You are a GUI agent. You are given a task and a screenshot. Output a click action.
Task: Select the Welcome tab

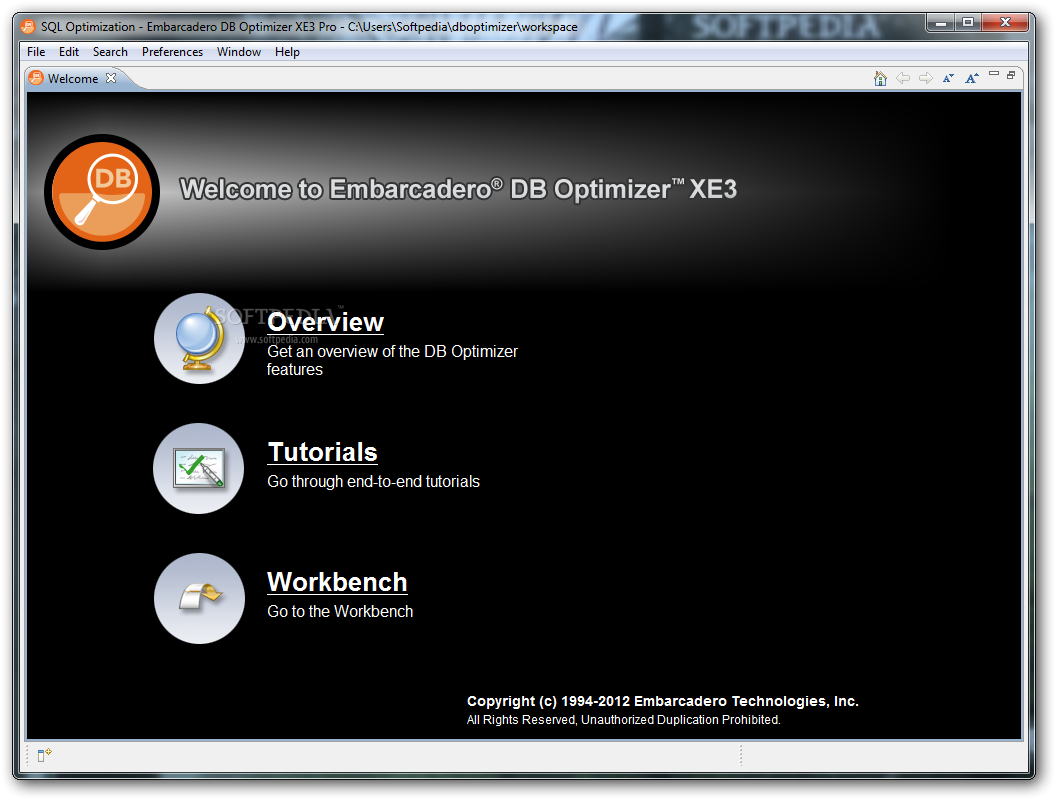73,79
